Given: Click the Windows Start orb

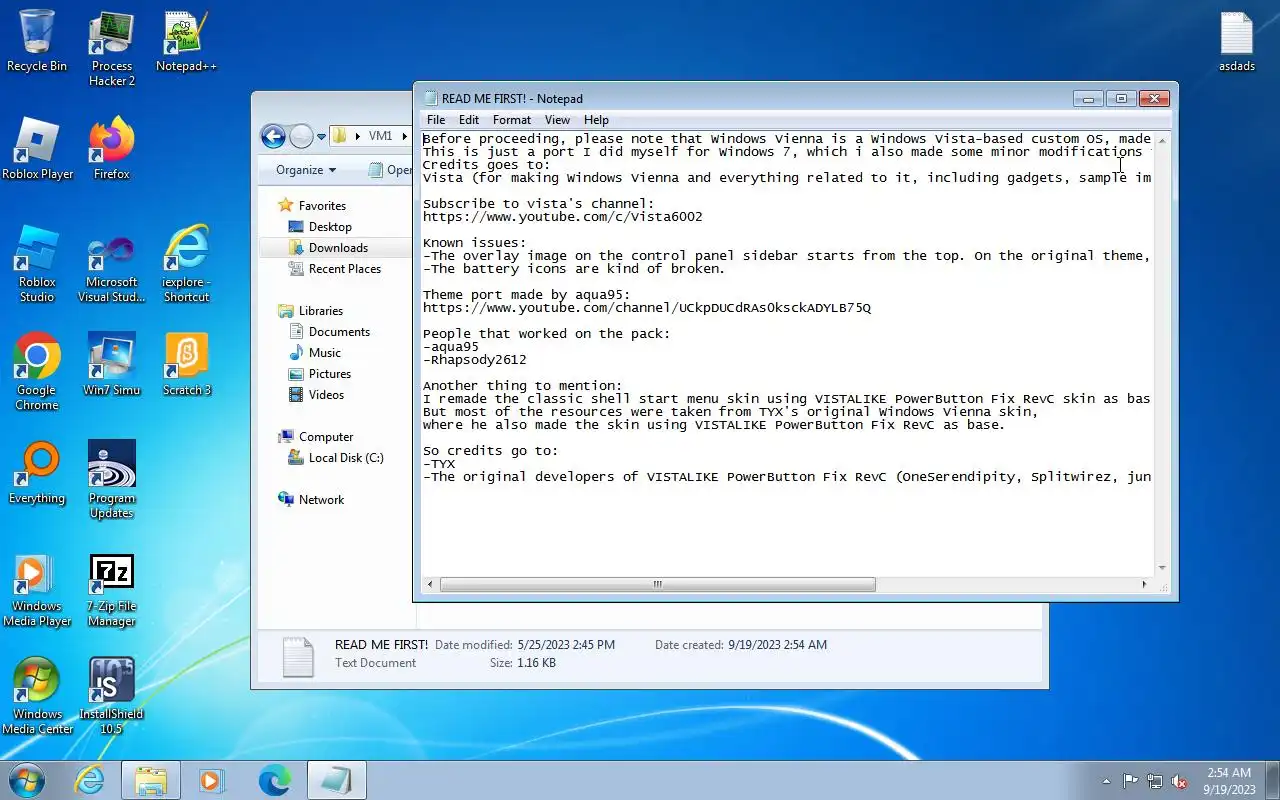Looking at the screenshot, I should coord(26,780).
